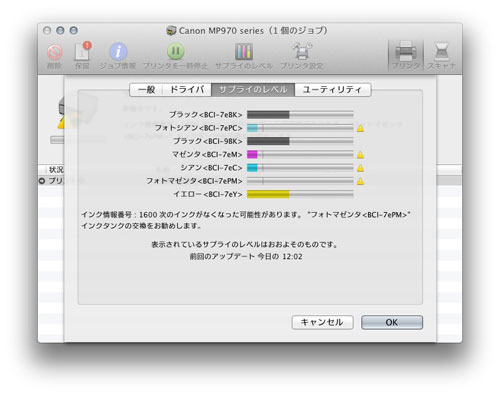The image size is (500, 395).
Task: Switch to the ドライバ tab
Action: 187,90
